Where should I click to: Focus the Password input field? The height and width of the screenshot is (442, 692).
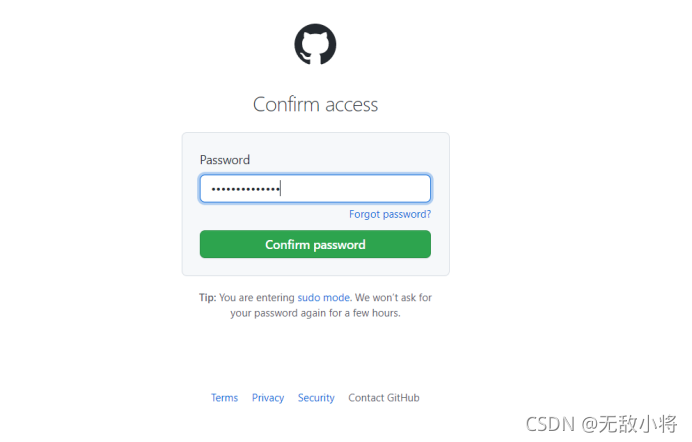coord(315,189)
